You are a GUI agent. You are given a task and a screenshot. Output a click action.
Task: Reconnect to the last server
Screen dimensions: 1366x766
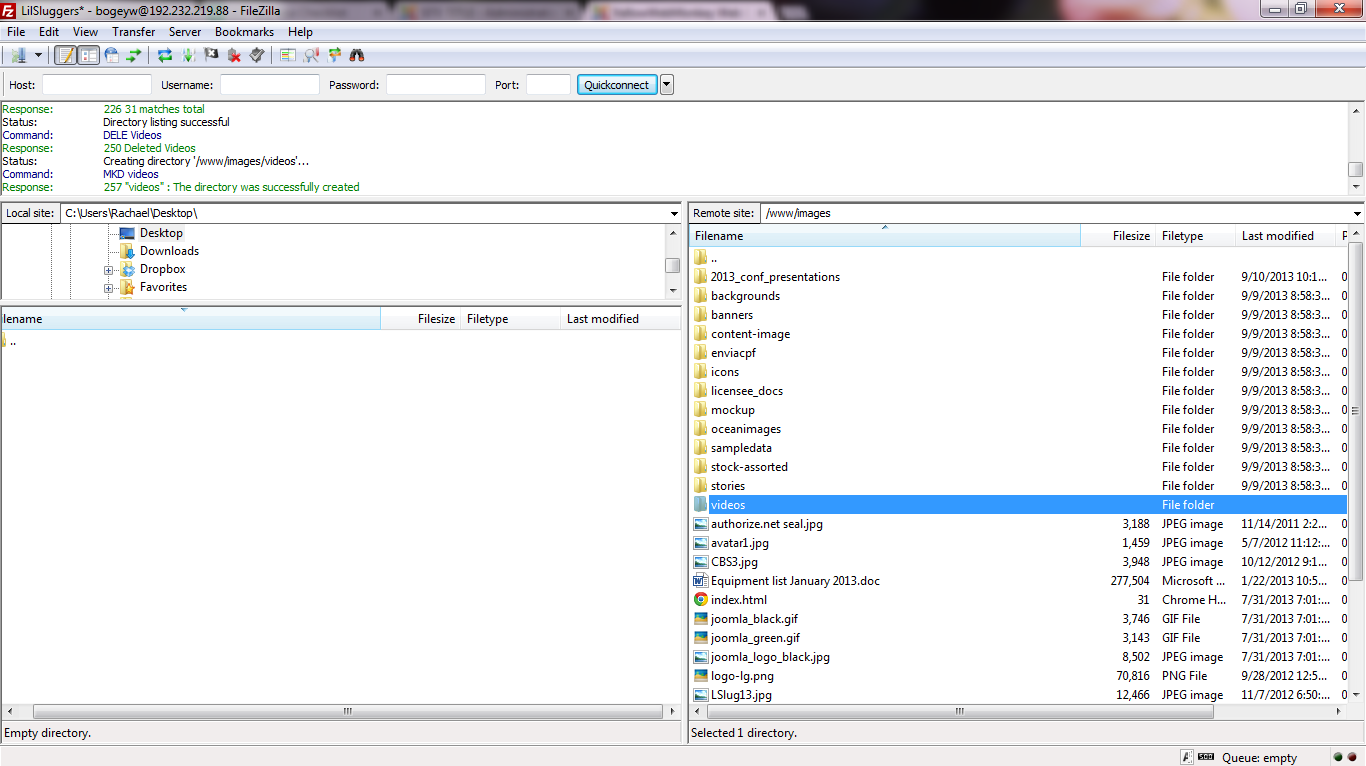click(x=257, y=55)
